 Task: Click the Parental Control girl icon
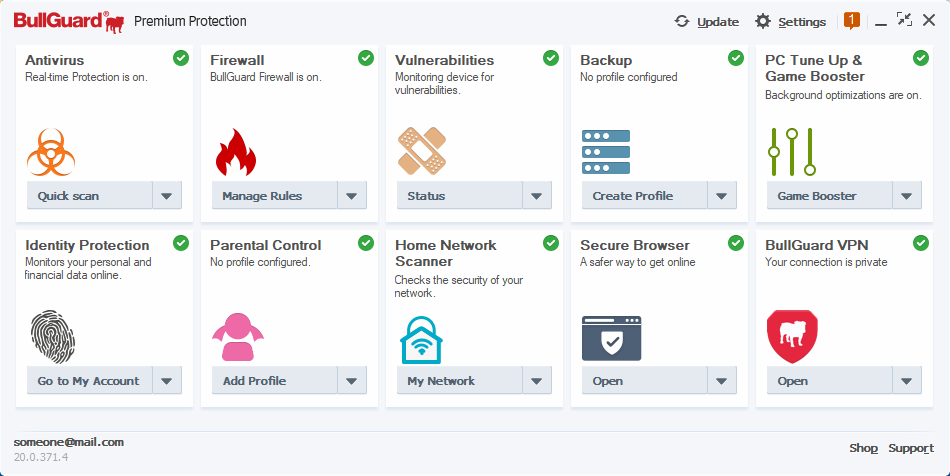237,336
